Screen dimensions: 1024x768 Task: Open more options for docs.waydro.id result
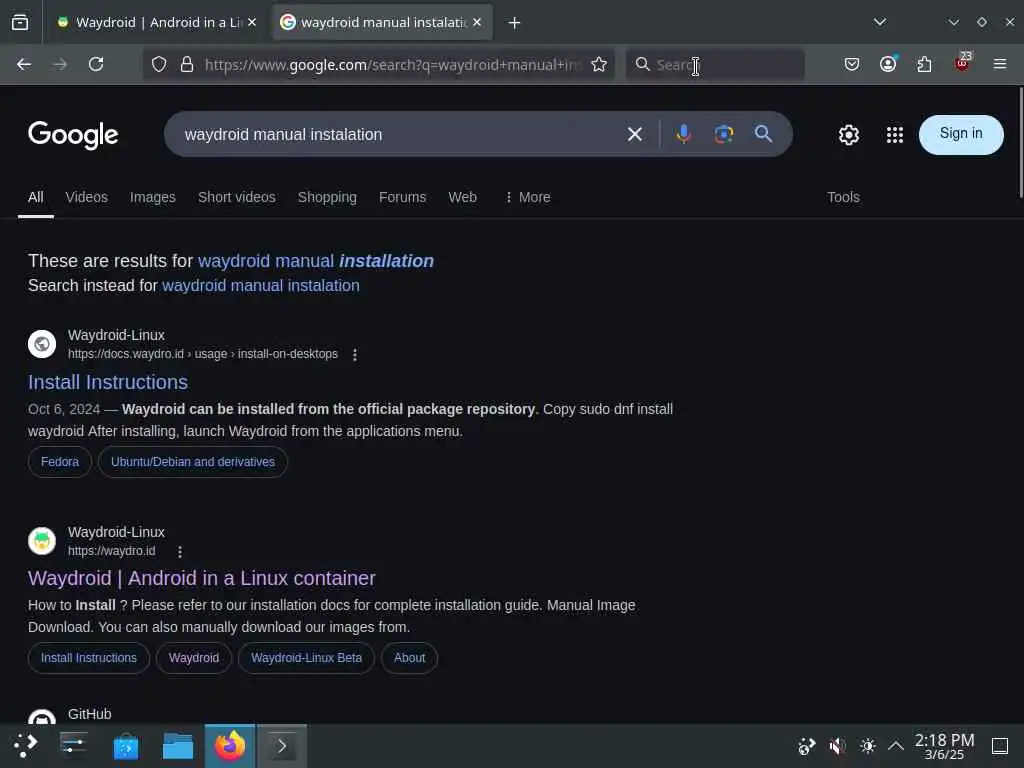[x=355, y=355]
